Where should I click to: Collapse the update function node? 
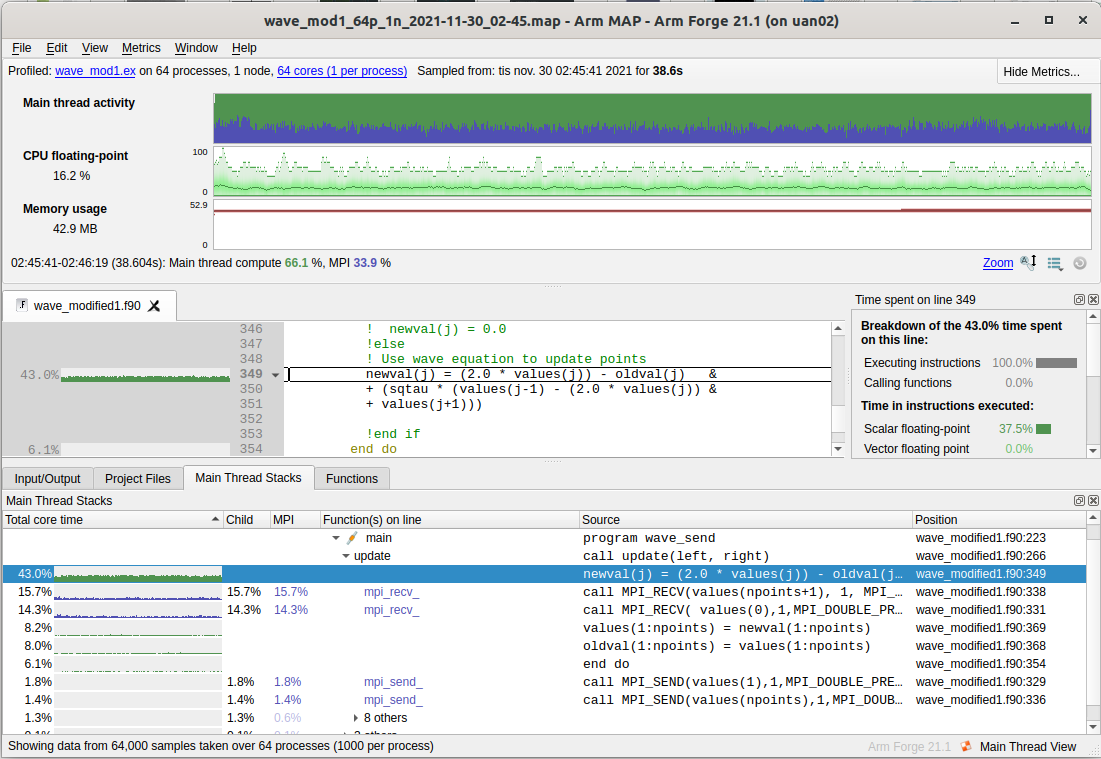(345, 556)
